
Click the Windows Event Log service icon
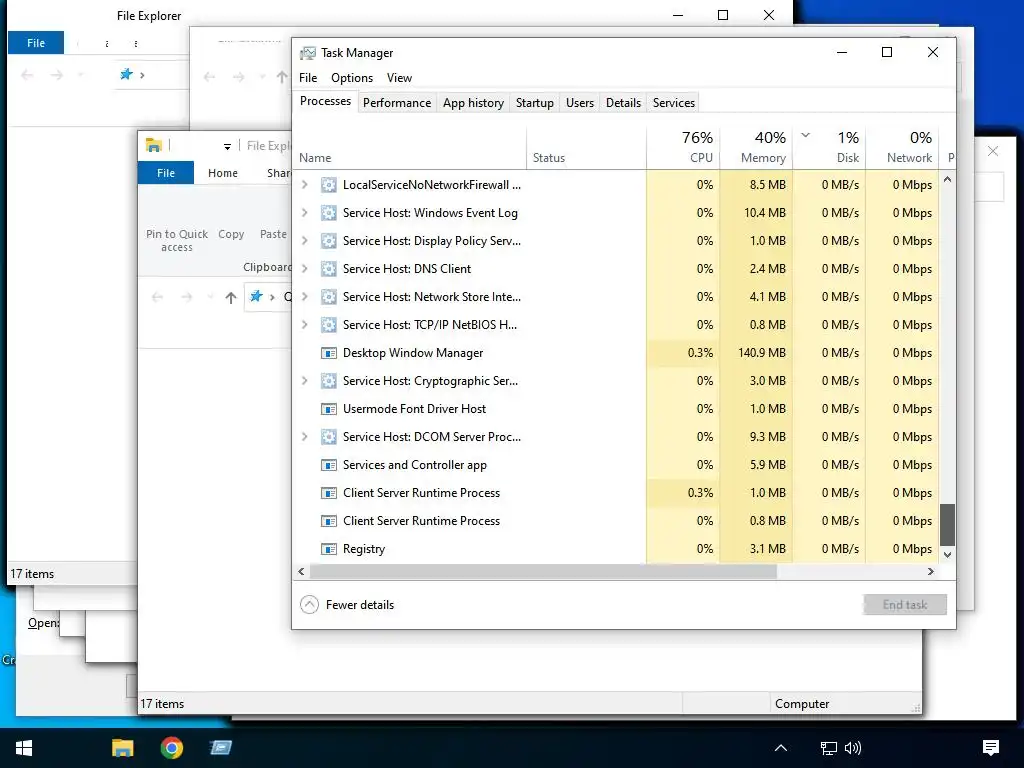[328, 213]
